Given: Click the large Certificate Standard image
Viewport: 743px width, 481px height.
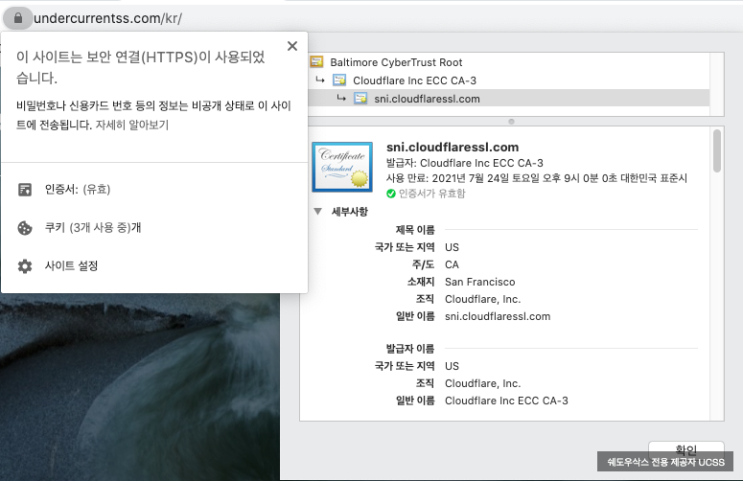Looking at the screenshot, I should click(x=342, y=167).
